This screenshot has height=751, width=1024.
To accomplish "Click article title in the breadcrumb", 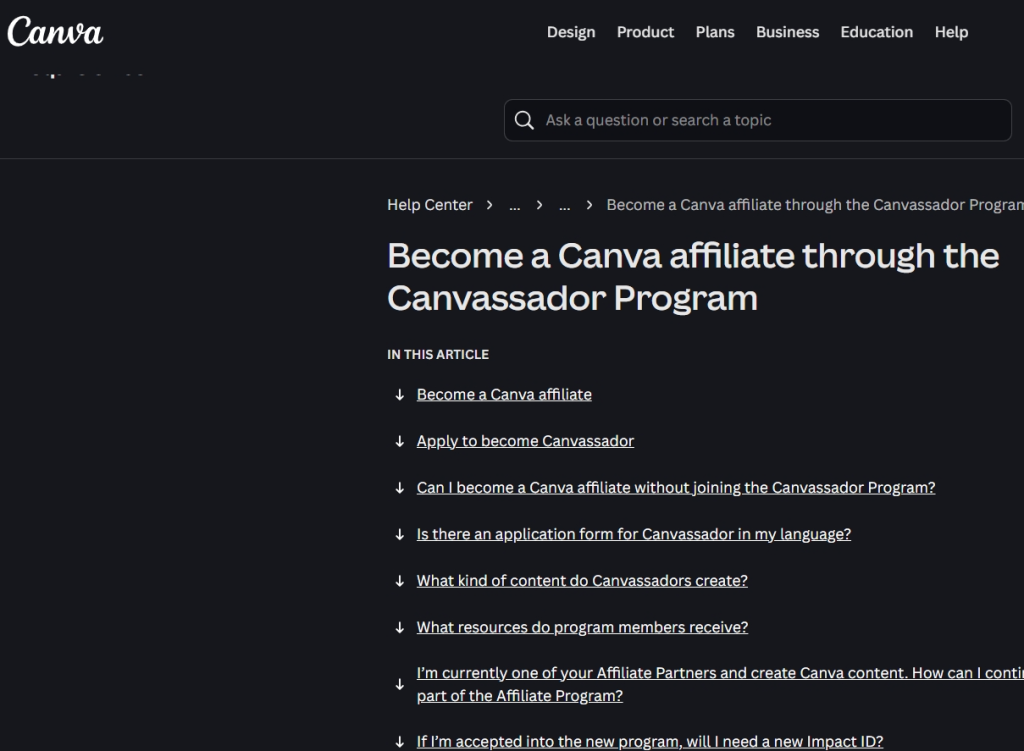I will pyautogui.click(x=815, y=205).
